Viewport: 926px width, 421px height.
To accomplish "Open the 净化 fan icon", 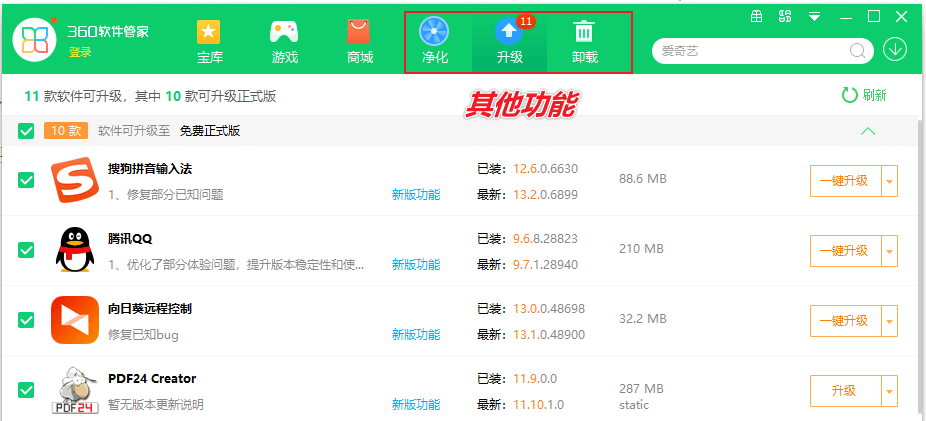I will coord(434,32).
